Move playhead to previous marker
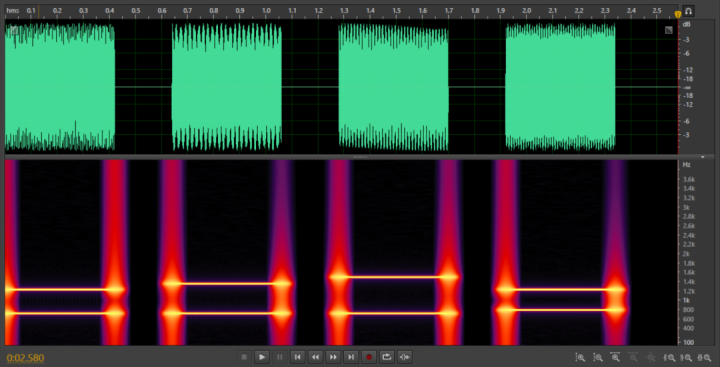Viewport: 720px width, 367px height. [298, 357]
